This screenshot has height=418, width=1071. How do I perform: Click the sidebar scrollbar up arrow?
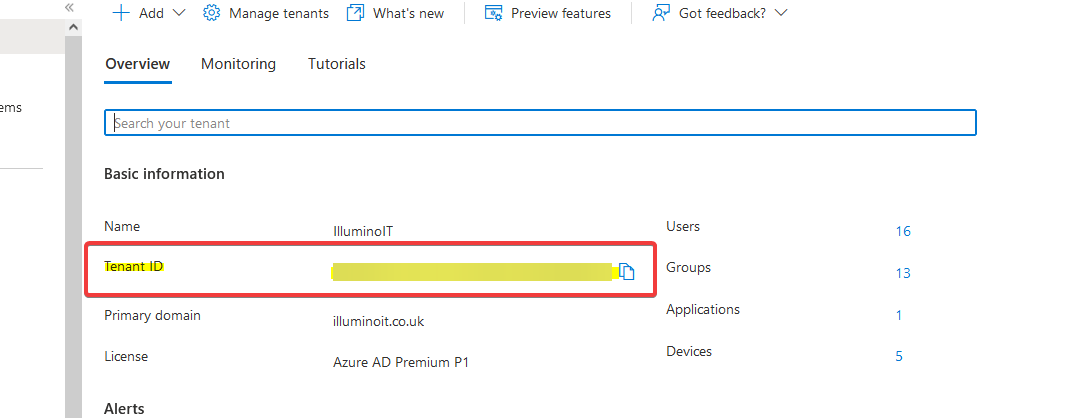pyautogui.click(x=74, y=27)
